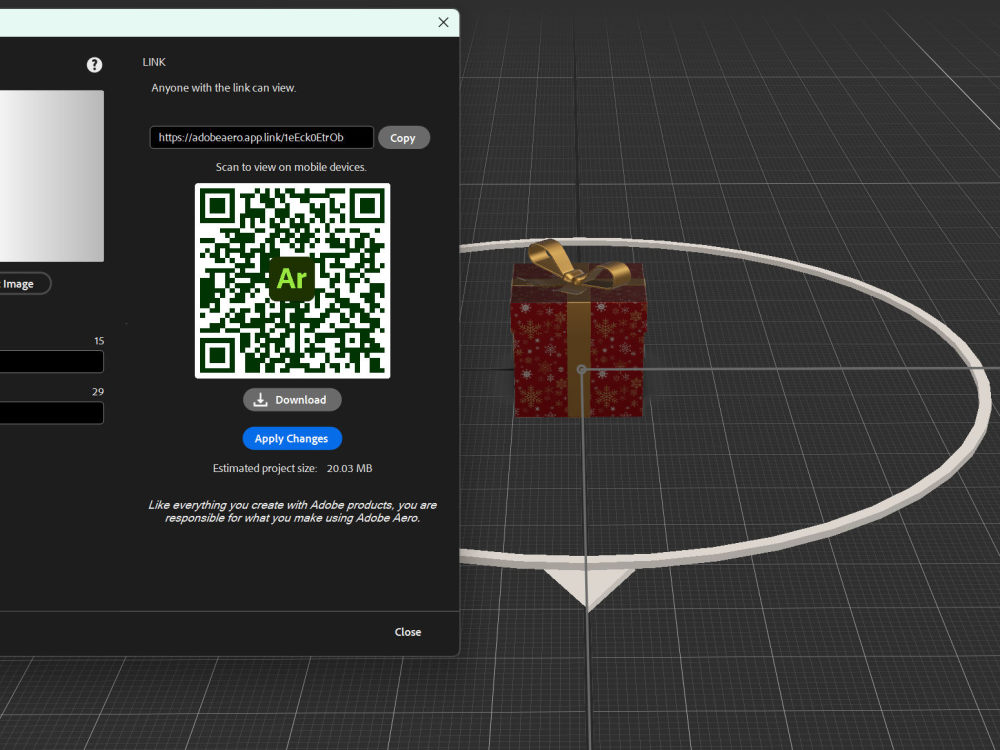1000x750 pixels.
Task: Click the help question mark icon
Action: pyautogui.click(x=94, y=64)
